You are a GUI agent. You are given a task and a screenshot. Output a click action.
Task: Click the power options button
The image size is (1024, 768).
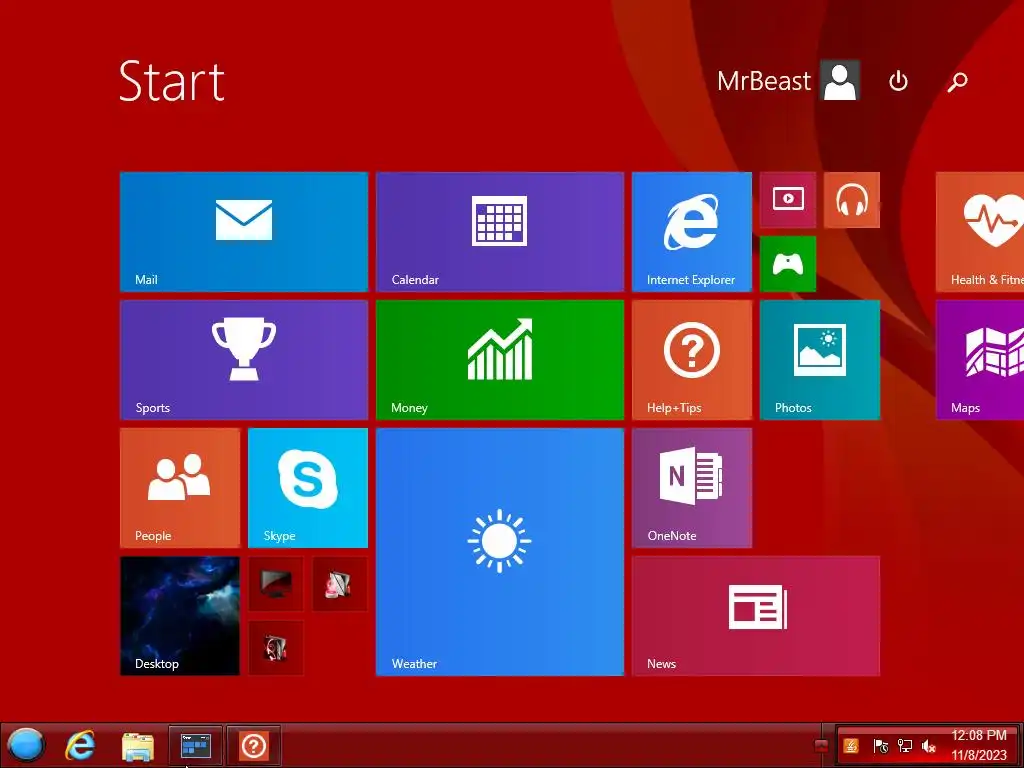click(899, 81)
